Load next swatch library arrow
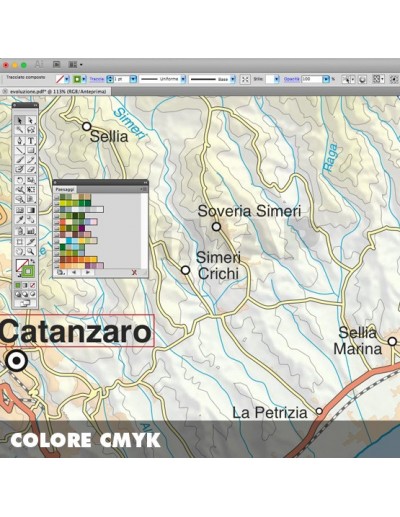Image resolution: width=400 pixels, height=517 pixels. click(88, 272)
